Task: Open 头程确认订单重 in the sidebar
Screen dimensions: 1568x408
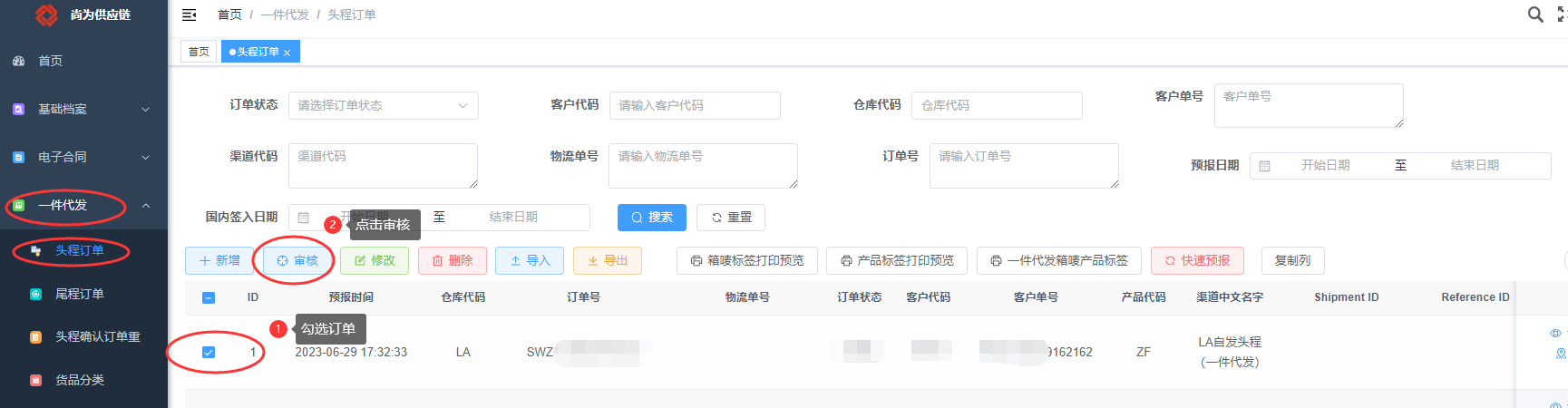Action: click(x=97, y=336)
